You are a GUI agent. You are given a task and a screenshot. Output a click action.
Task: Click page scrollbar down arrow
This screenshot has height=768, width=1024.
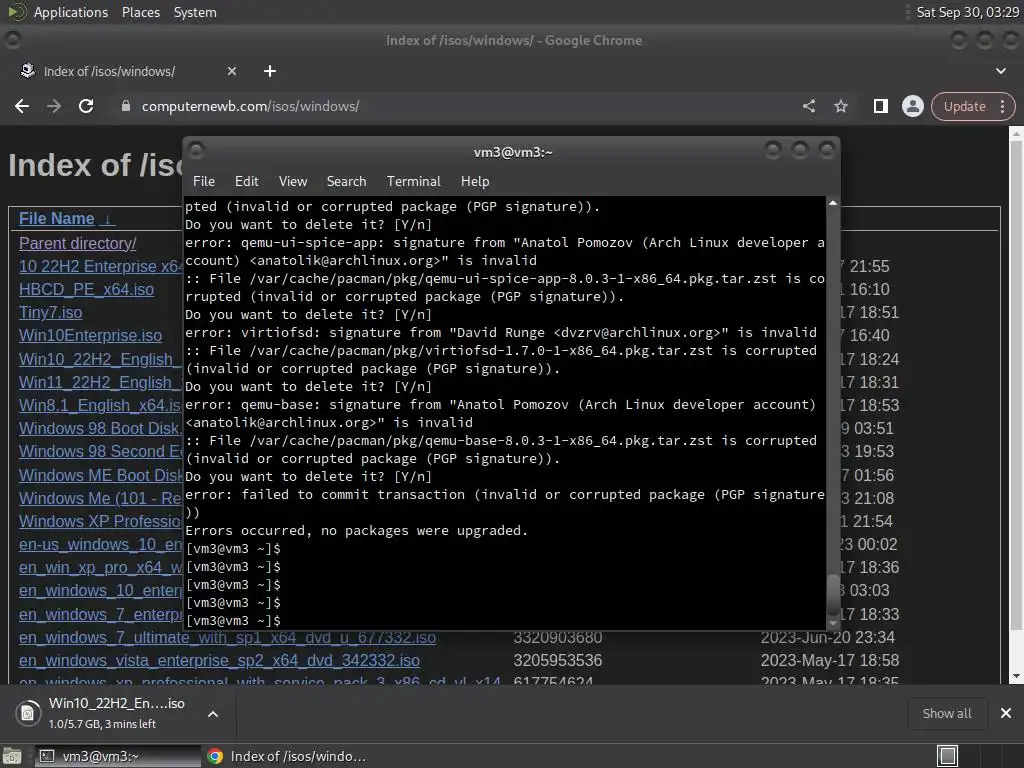1016,677
